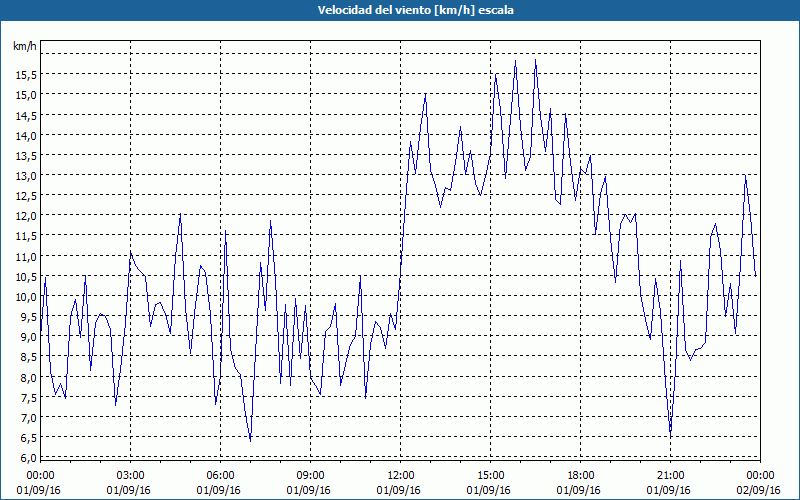Click the 01/09/16 date under 15:00
800x500 pixels.
tap(490, 490)
